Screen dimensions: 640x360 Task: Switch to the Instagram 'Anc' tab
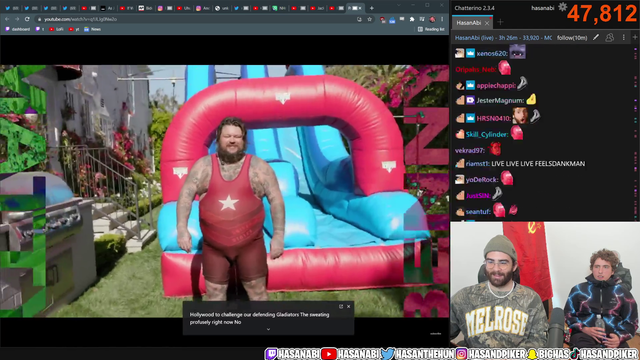coord(202,8)
